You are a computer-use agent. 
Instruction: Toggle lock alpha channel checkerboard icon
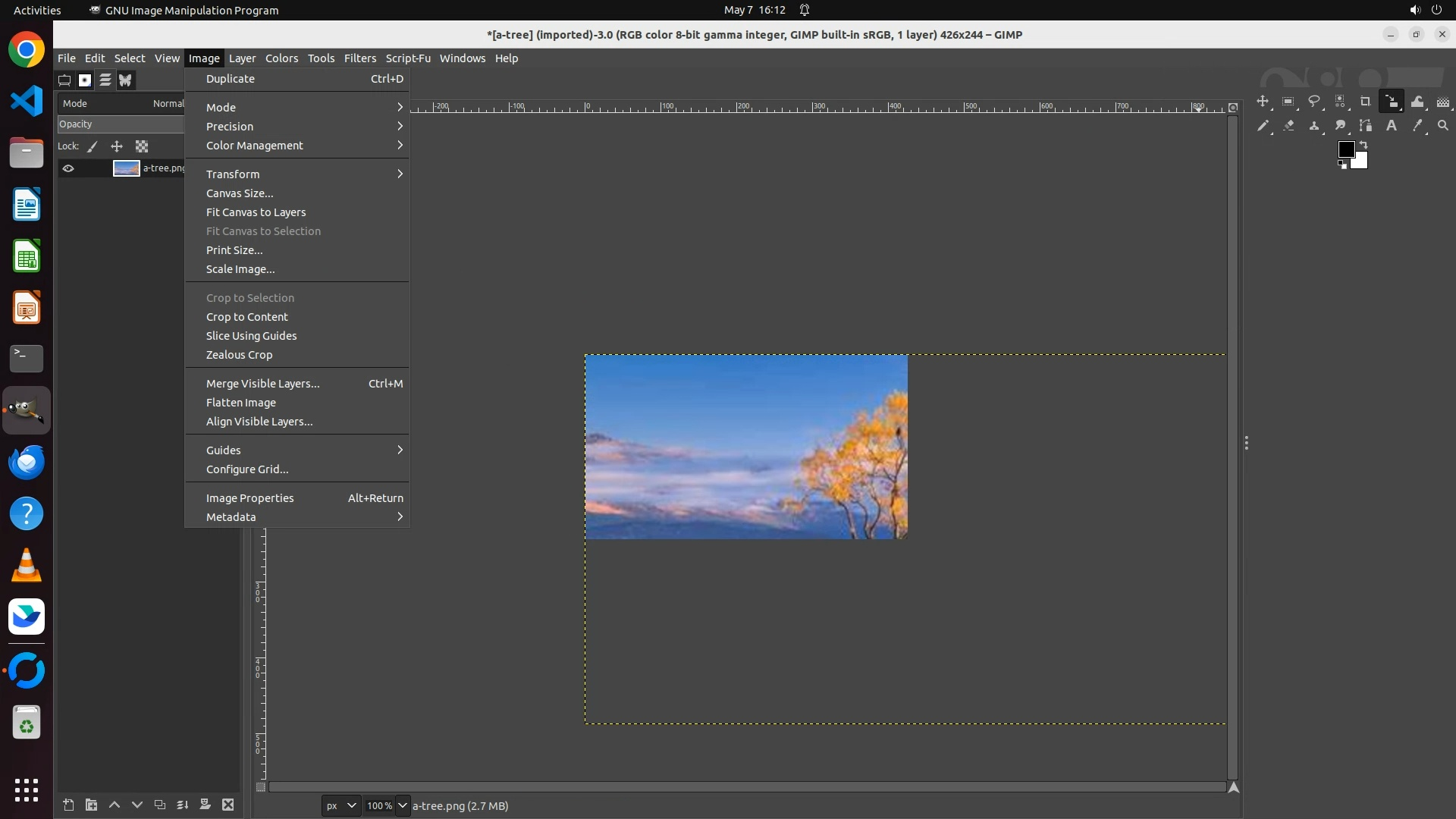click(x=142, y=146)
